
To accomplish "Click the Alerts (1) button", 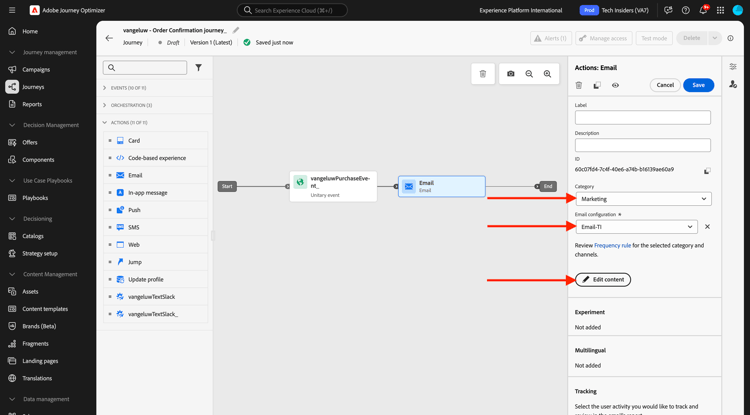I will click(x=551, y=38).
